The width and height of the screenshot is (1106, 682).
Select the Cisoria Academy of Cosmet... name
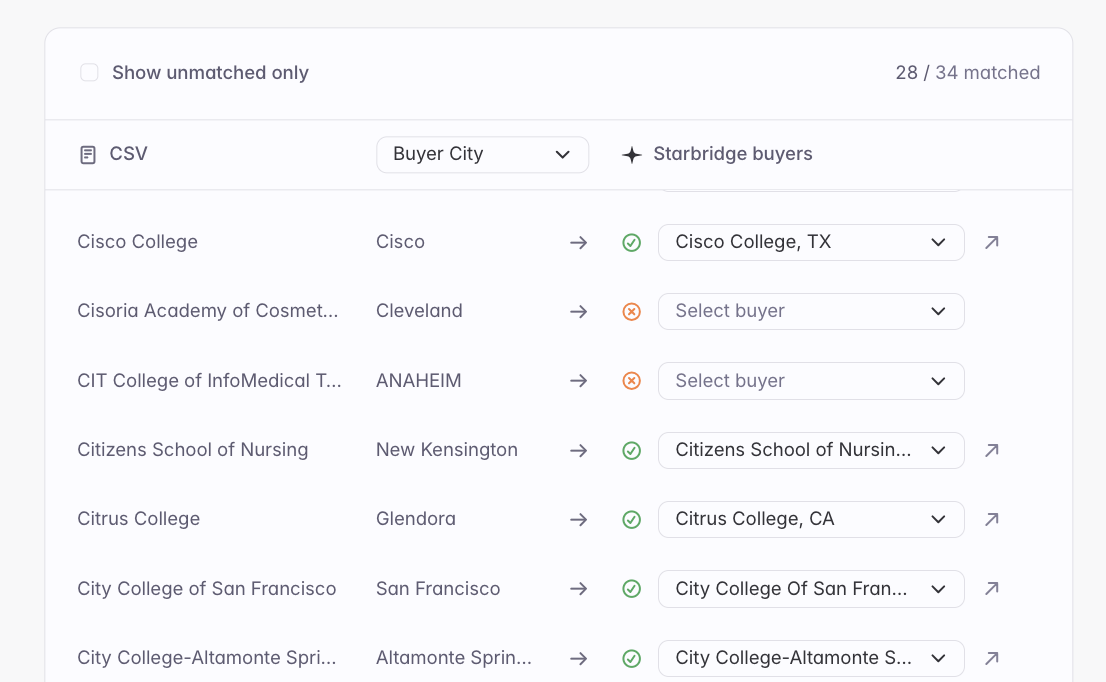tap(207, 311)
